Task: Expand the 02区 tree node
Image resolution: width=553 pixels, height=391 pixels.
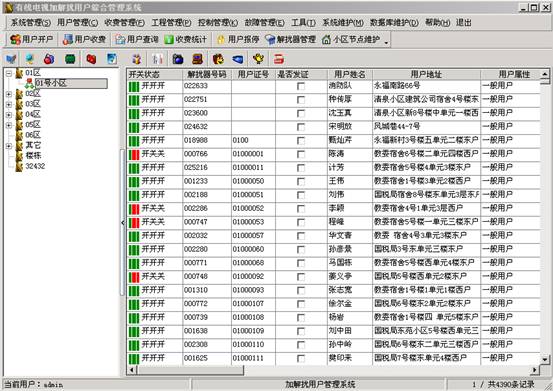Action: 9,94
